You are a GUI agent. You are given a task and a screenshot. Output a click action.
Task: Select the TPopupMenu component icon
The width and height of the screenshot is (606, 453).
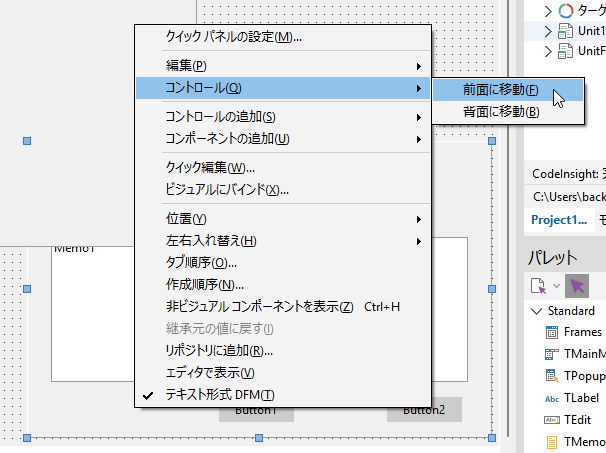pyautogui.click(x=551, y=376)
